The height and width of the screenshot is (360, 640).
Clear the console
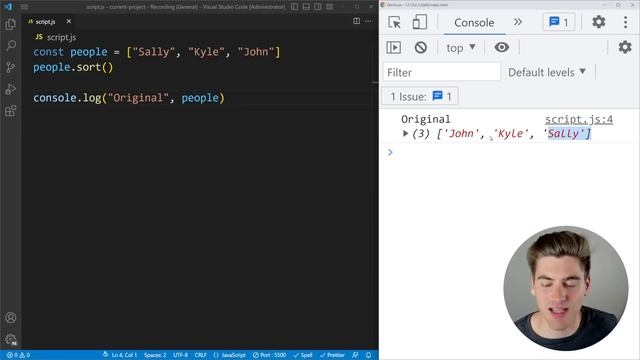(x=420, y=48)
